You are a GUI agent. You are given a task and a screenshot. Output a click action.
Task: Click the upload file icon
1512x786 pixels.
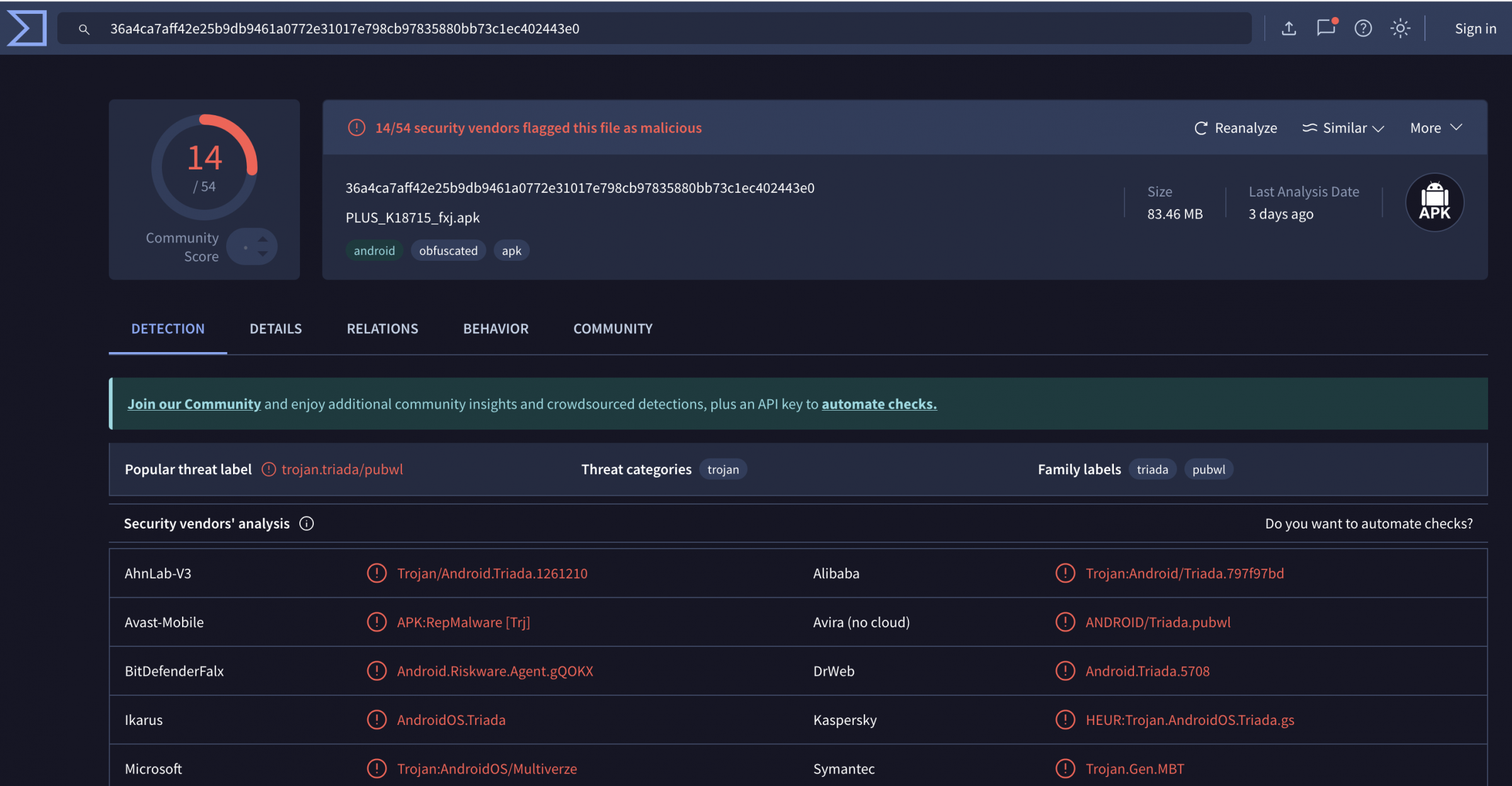coord(1289,28)
